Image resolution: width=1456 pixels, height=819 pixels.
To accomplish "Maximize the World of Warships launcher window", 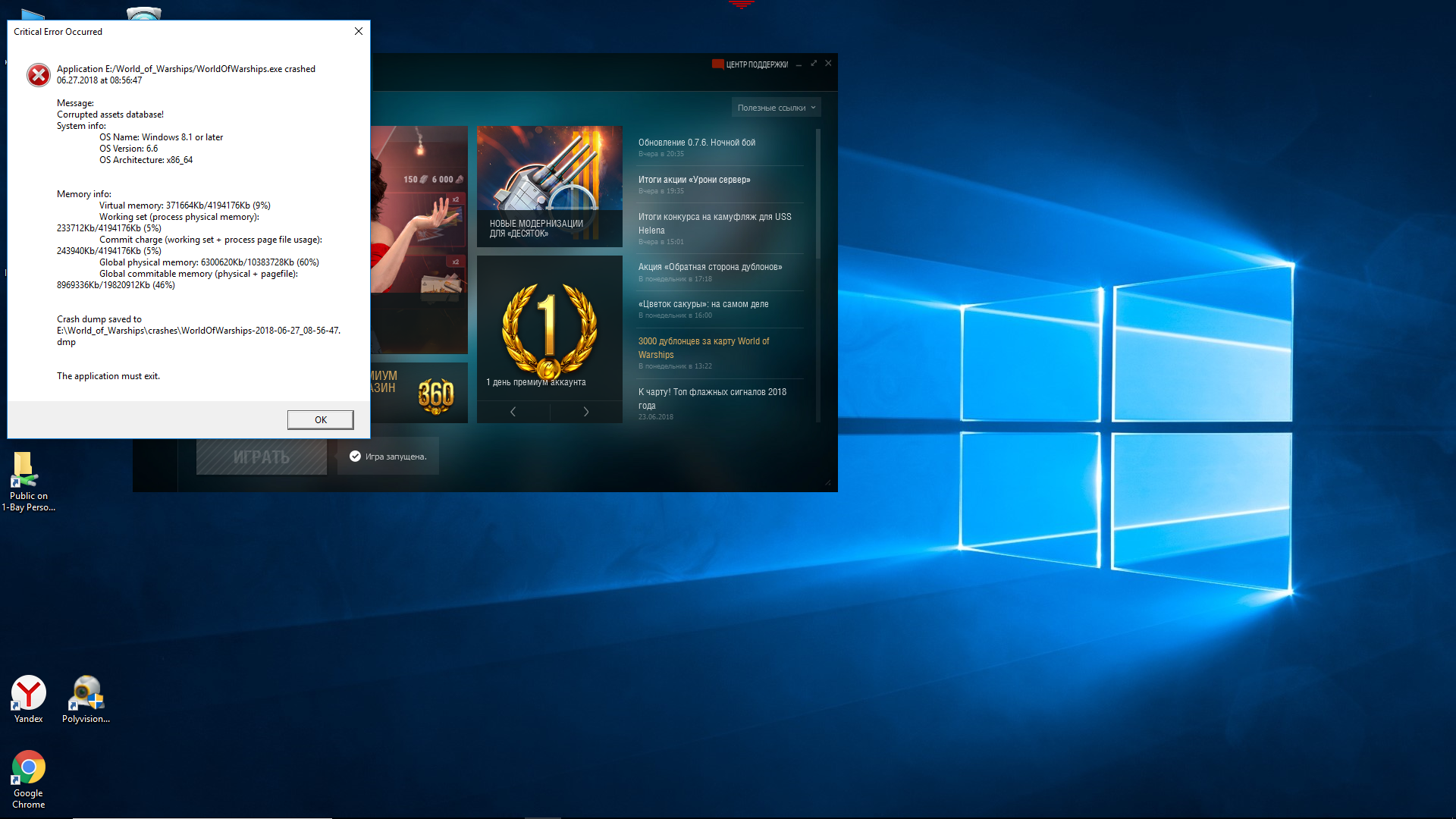I will coord(814,64).
